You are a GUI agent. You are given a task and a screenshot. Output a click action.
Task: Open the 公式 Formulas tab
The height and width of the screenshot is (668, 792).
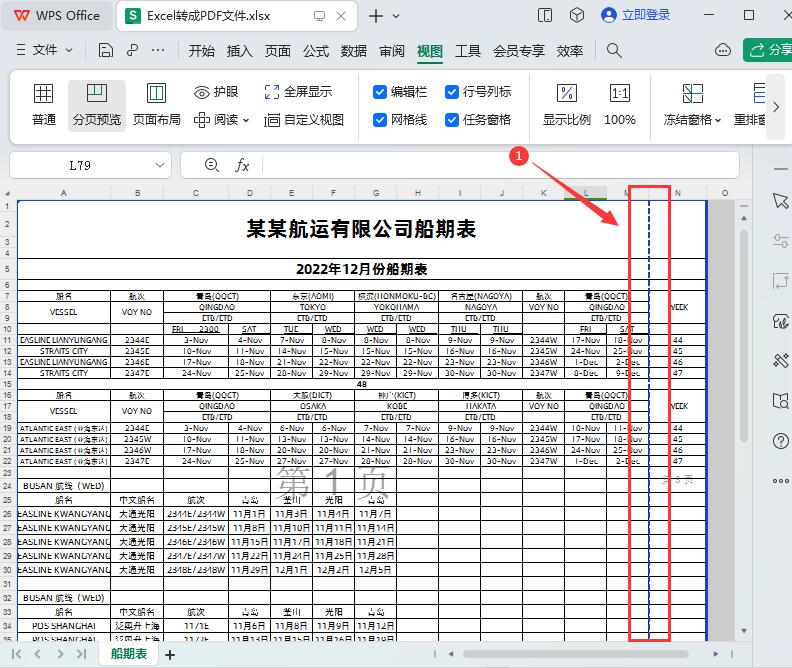point(316,51)
